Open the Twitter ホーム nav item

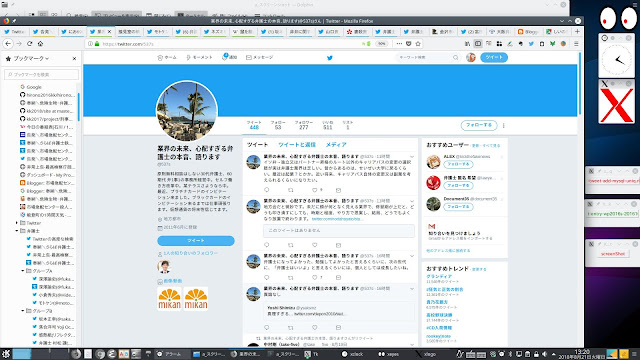(167, 58)
